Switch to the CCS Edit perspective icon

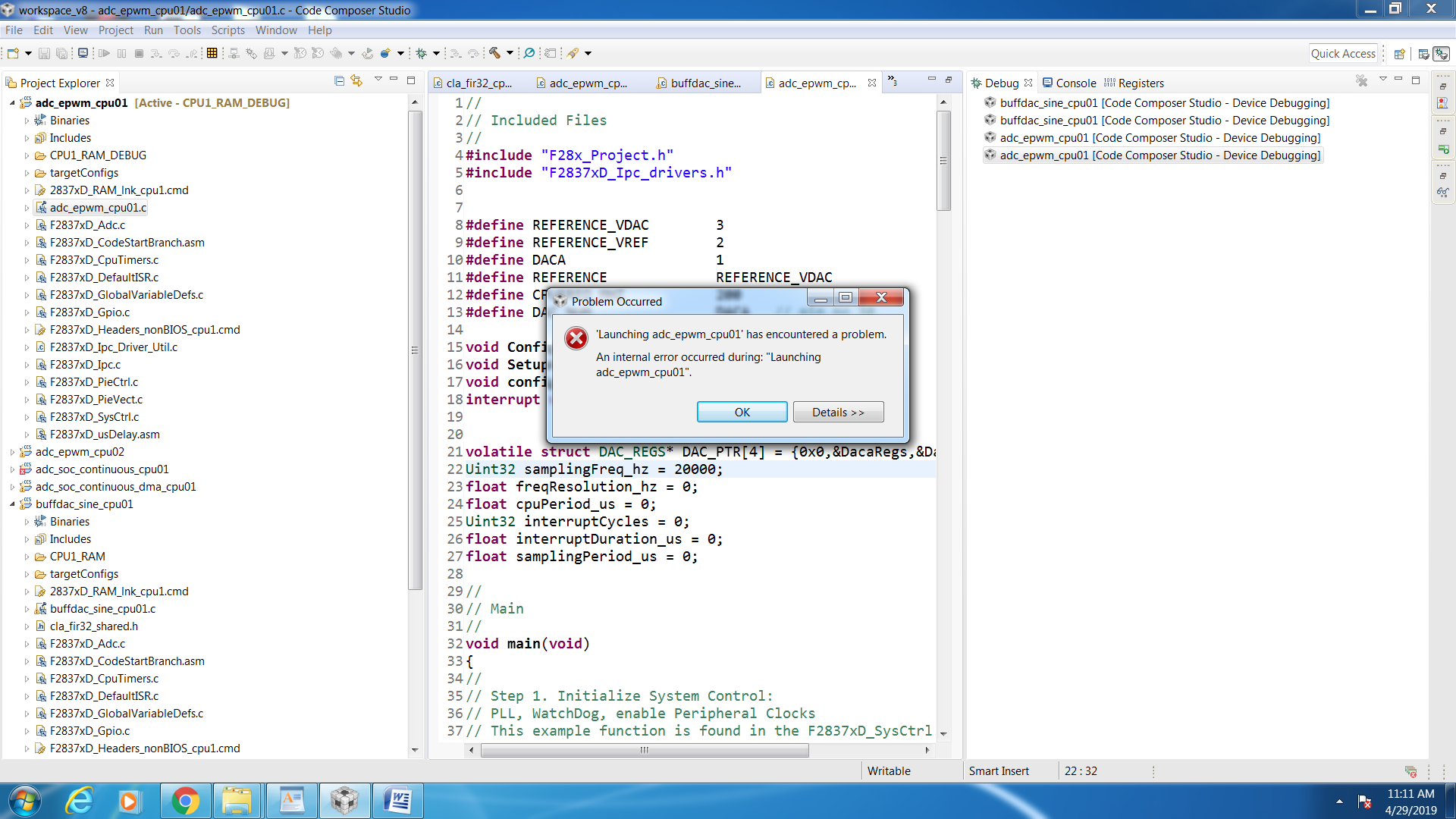tap(1423, 54)
